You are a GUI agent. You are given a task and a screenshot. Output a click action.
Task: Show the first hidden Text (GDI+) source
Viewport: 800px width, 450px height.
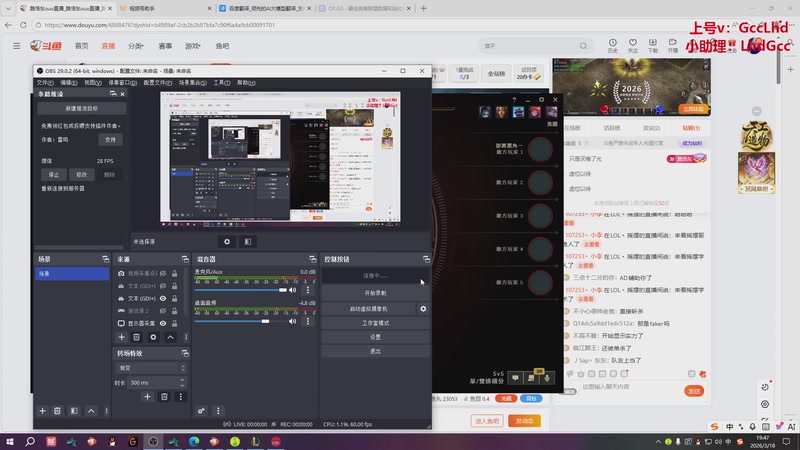pyautogui.click(x=163, y=286)
